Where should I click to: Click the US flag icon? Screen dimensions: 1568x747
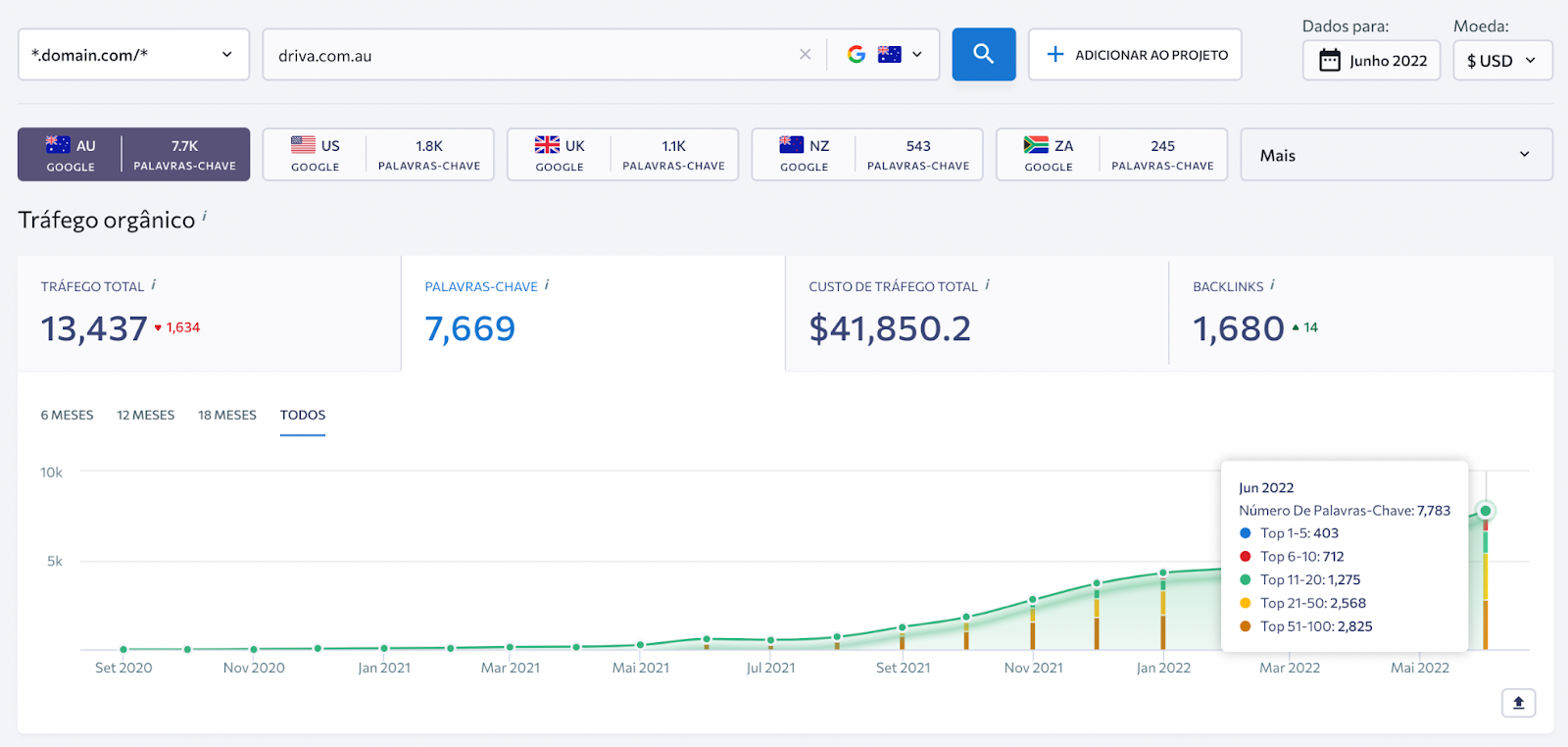click(x=303, y=144)
